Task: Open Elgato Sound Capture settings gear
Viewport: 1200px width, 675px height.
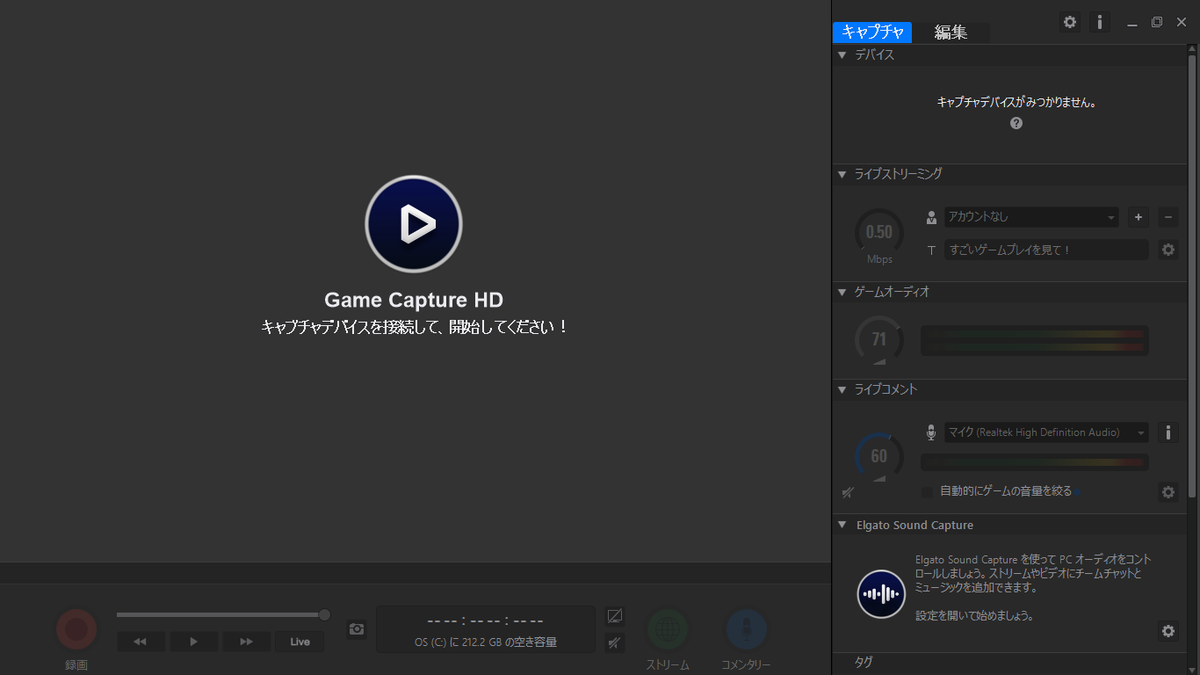Action: [1168, 630]
